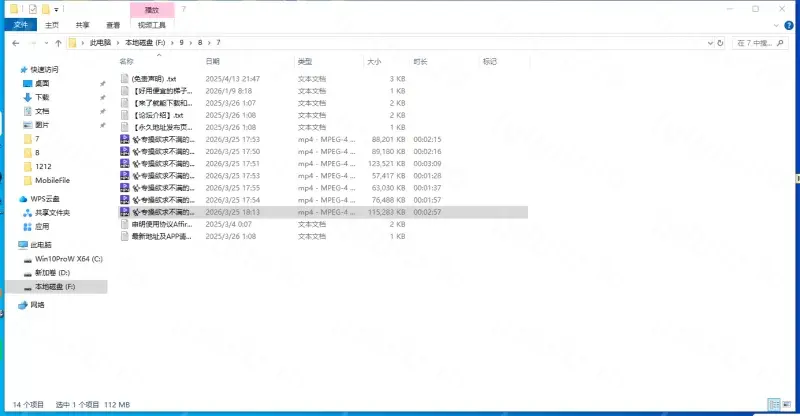Image resolution: width=800 pixels, height=416 pixels.
Task: Select the mp4 video sized 88,201 KB
Action: (323, 139)
